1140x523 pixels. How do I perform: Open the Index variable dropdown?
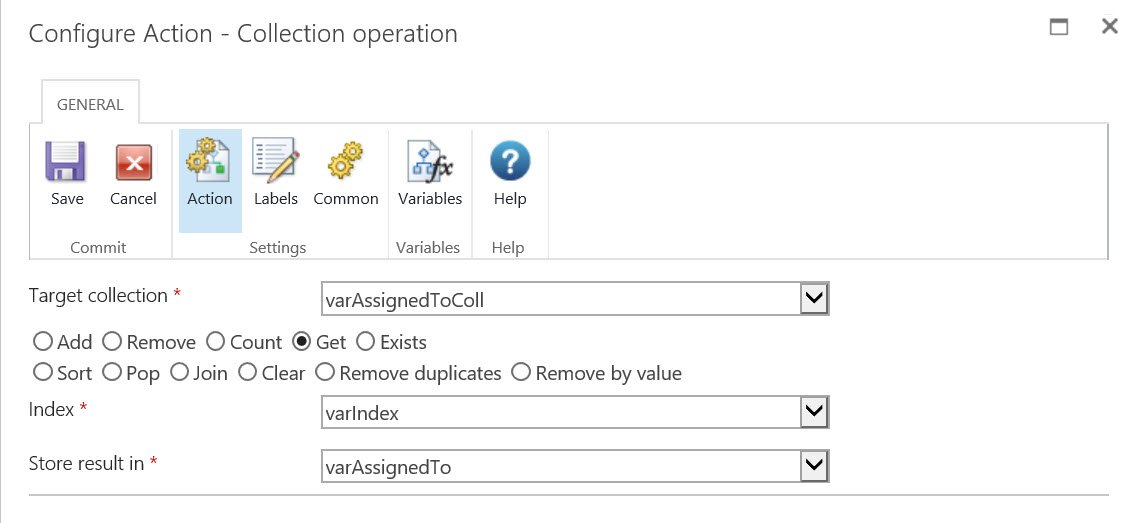click(x=815, y=412)
